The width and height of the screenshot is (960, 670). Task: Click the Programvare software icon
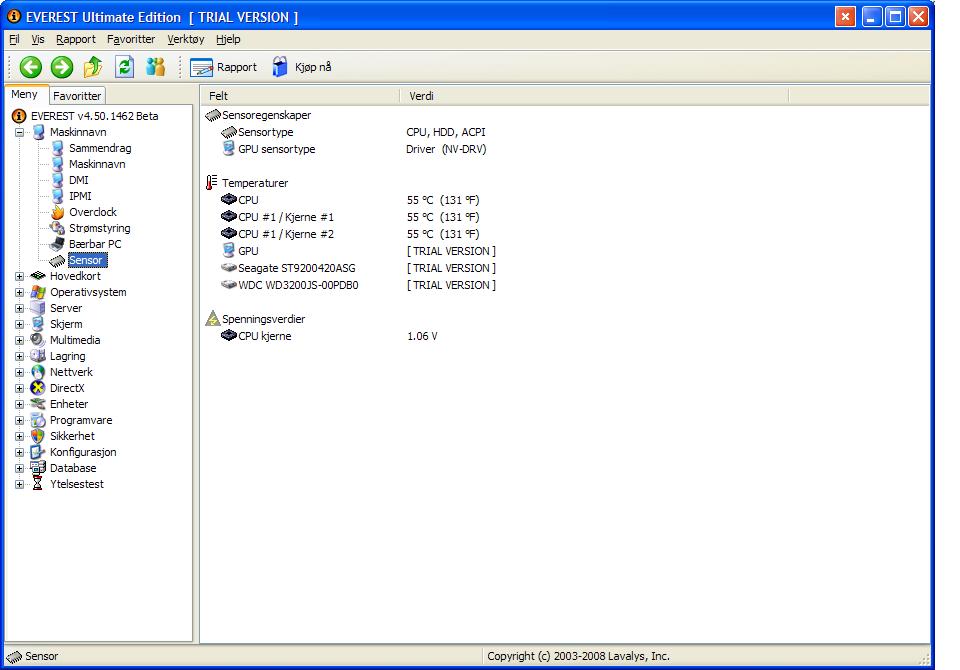38,420
